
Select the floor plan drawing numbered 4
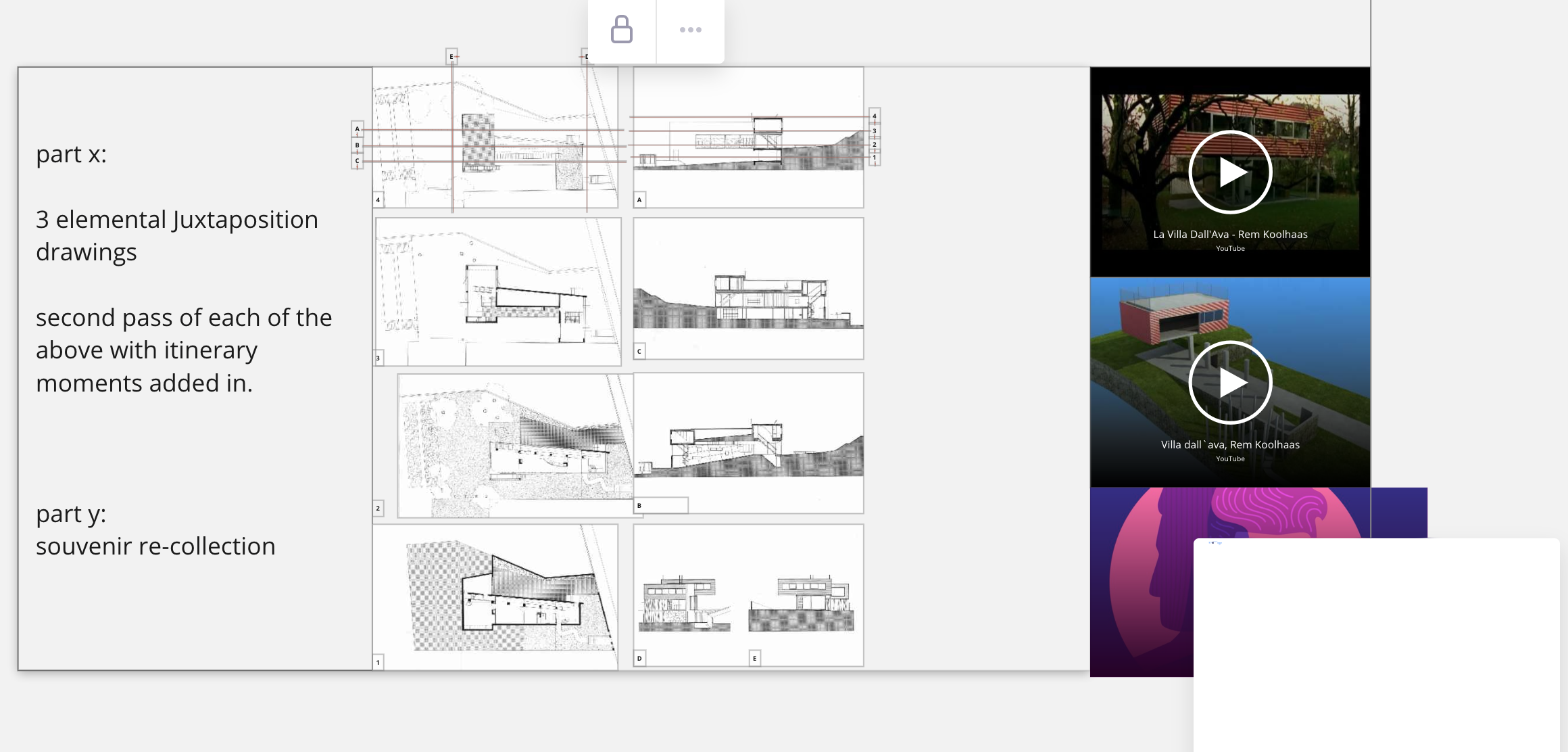pos(495,137)
